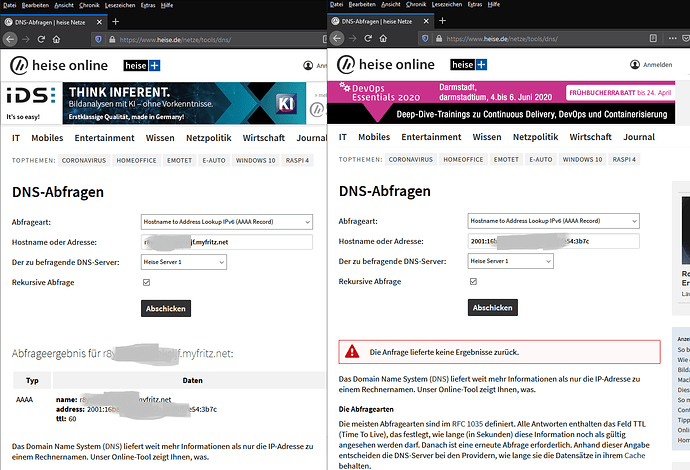Image resolution: width=690 pixels, height=470 pixels.
Task: Open DNS-Server dropdown in right window
Action: point(510,261)
